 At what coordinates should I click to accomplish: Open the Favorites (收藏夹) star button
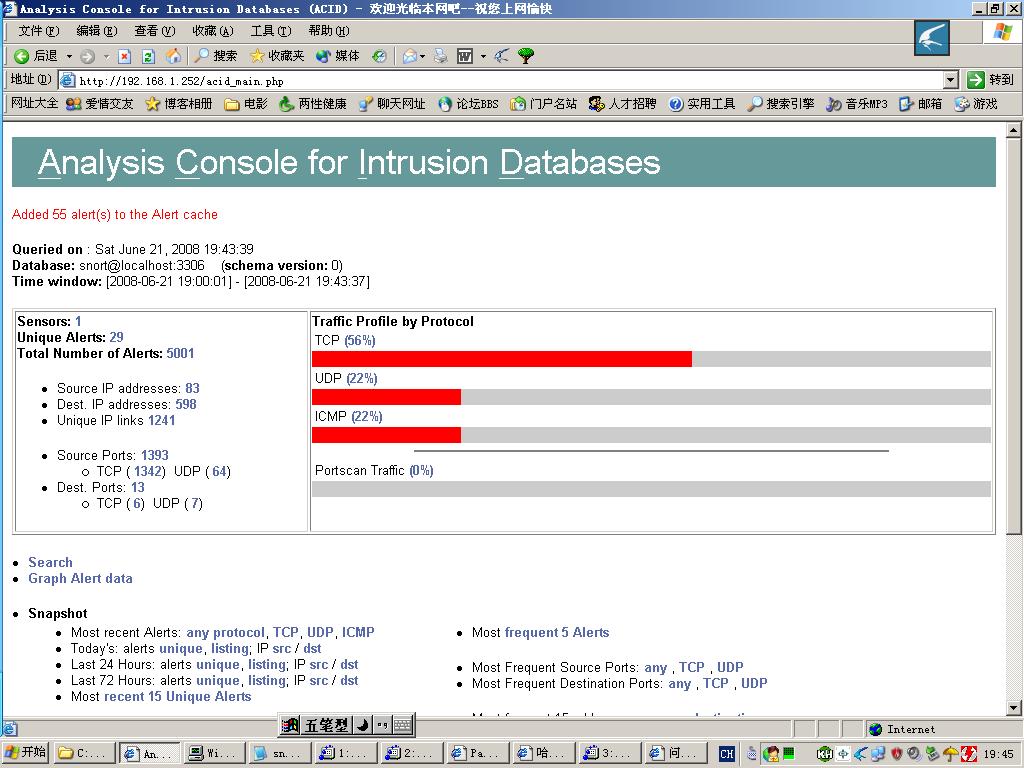[x=277, y=56]
